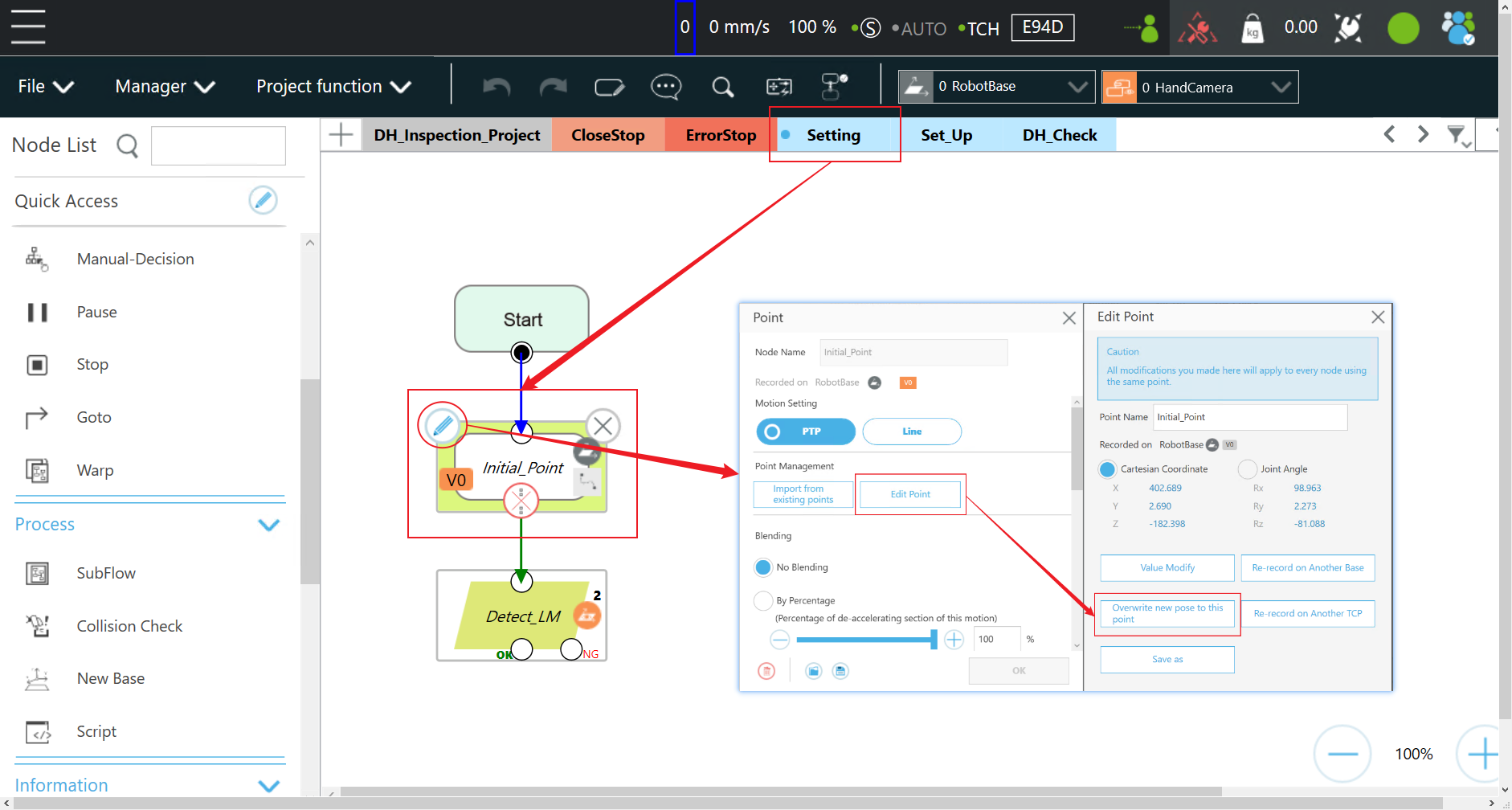1512x810 pixels.
Task: Select Joint Angle radio button
Action: (x=1248, y=469)
